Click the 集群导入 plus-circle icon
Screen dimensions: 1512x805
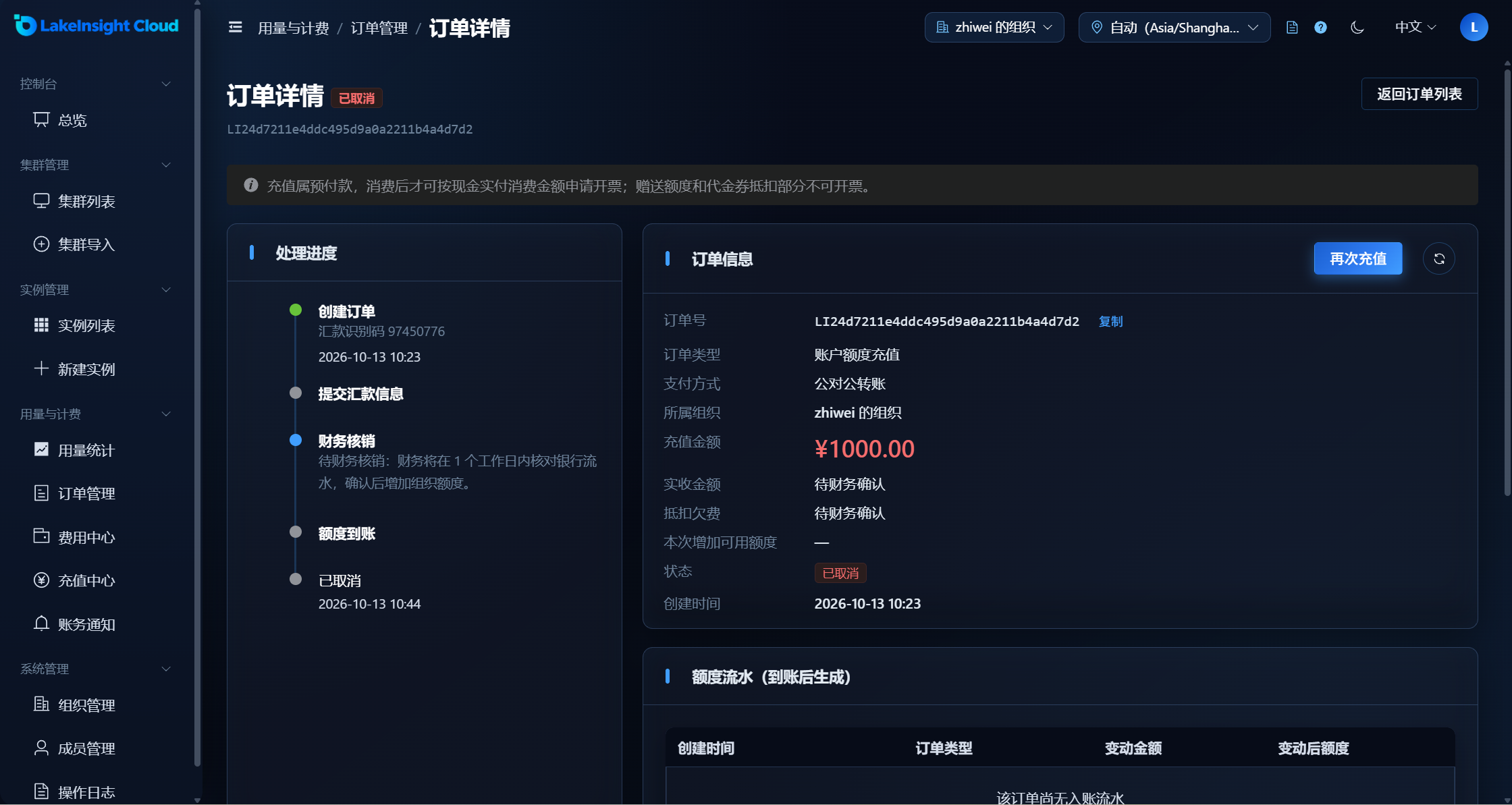[x=41, y=244]
